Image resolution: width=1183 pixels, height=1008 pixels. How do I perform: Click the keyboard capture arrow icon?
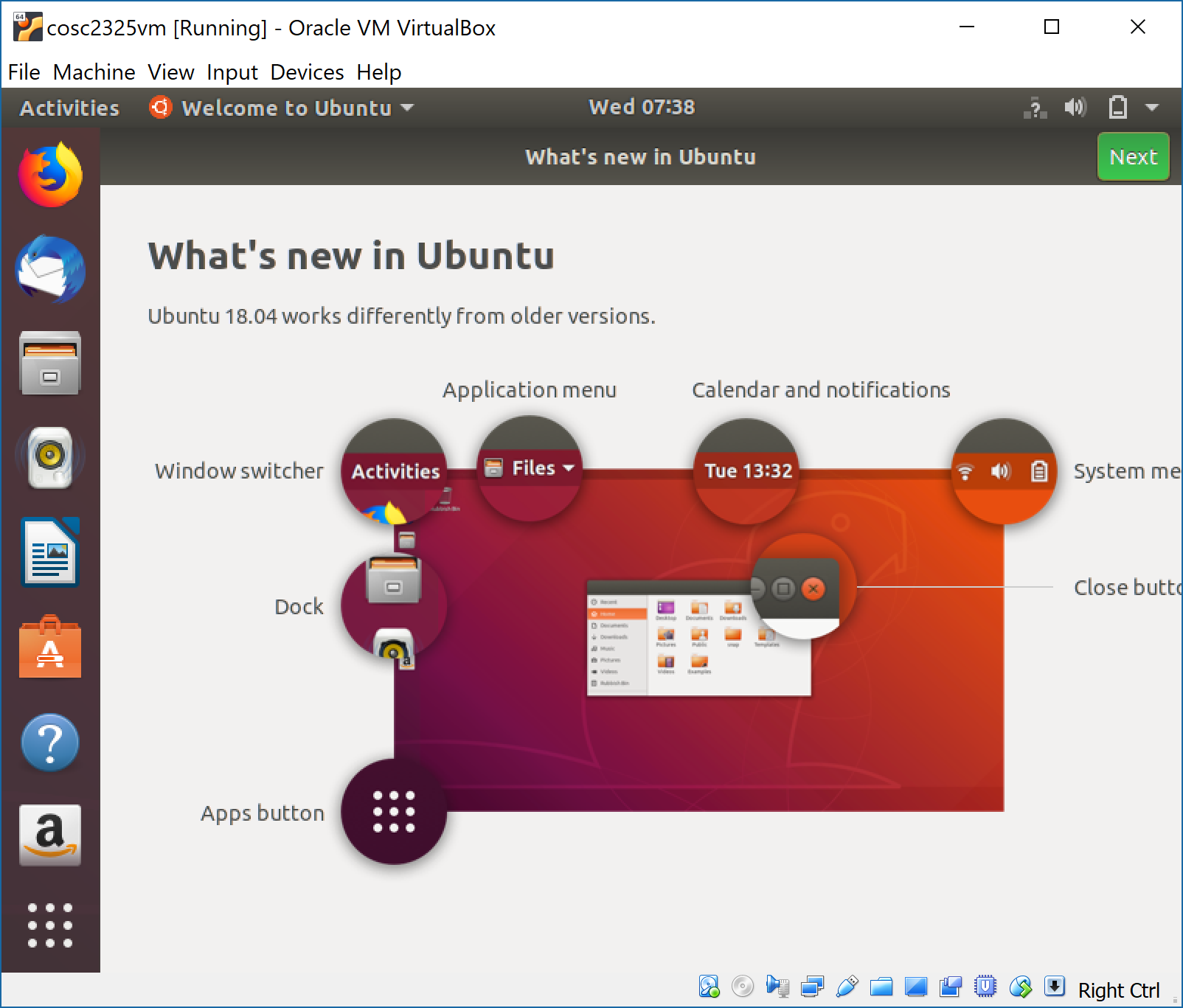click(1055, 987)
